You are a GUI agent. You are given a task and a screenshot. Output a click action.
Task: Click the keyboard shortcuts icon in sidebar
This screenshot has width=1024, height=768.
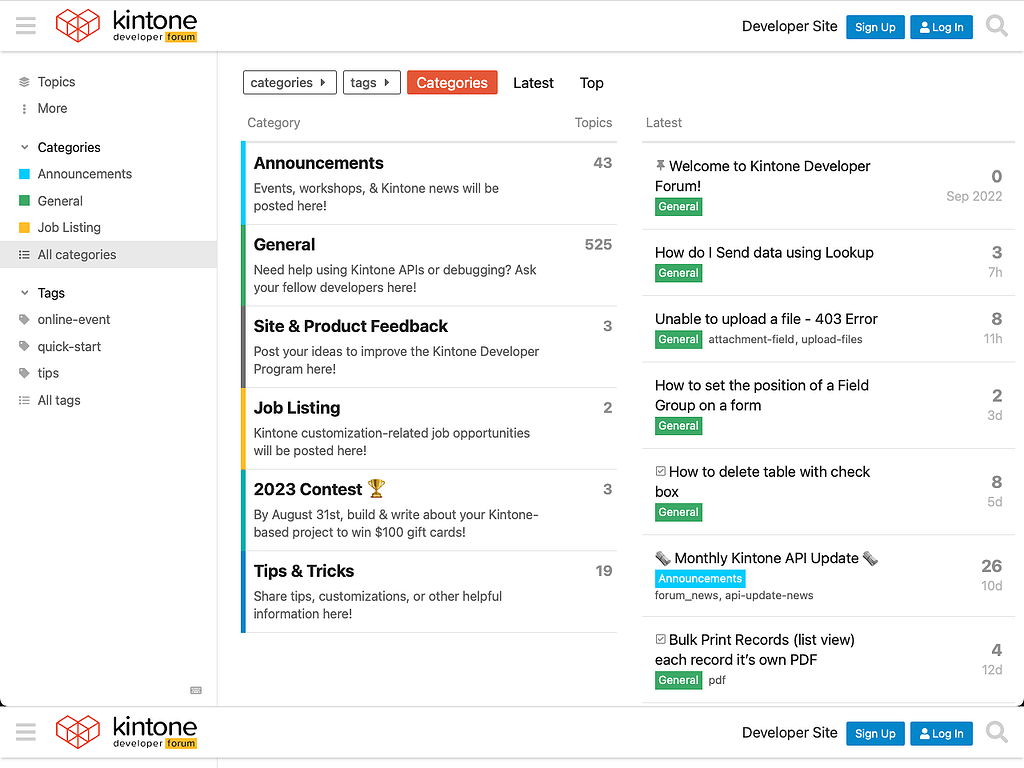click(196, 690)
